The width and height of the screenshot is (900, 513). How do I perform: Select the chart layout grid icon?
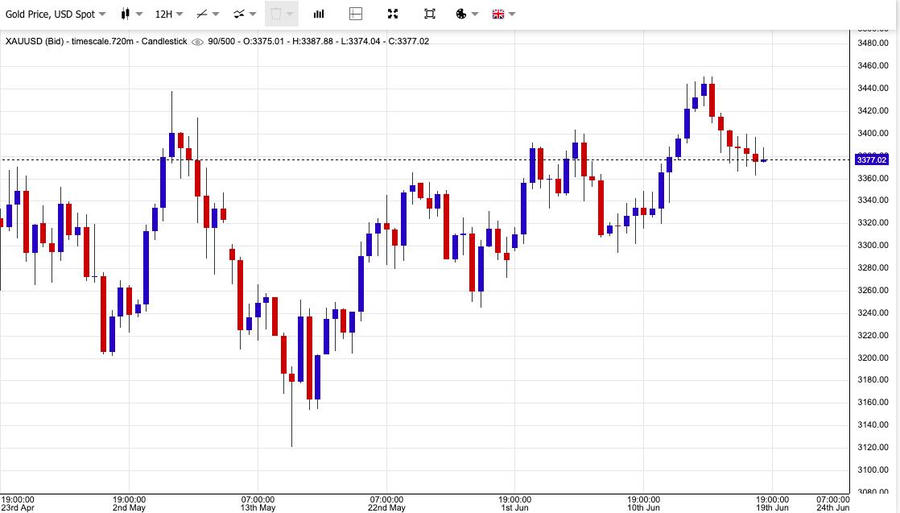tap(356, 14)
